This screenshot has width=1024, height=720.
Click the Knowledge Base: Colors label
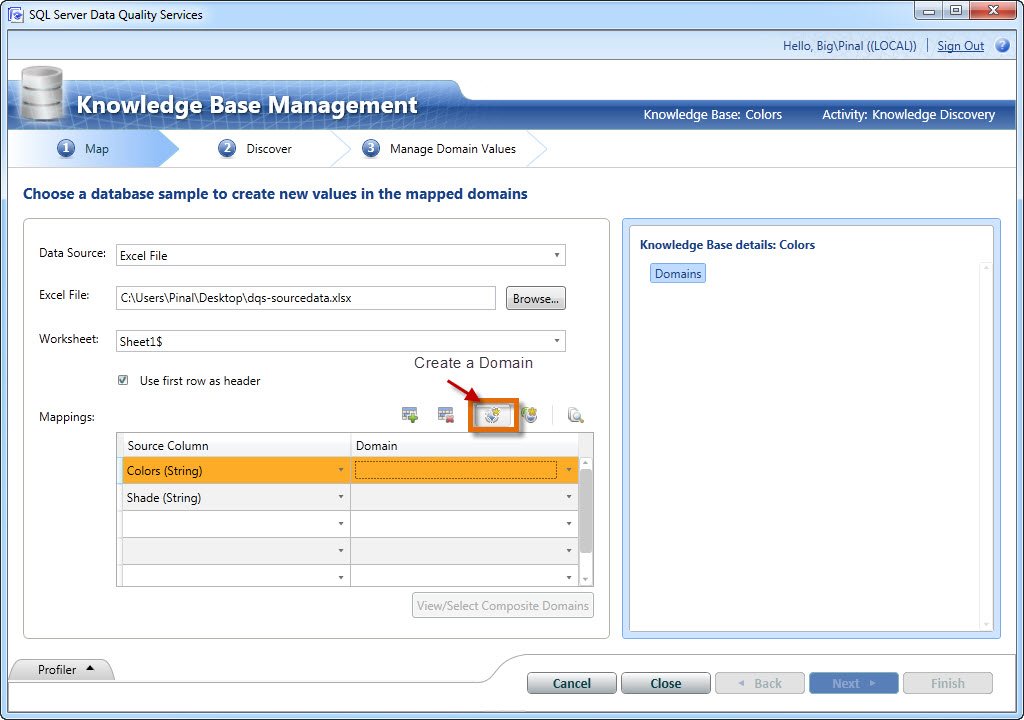(712, 114)
